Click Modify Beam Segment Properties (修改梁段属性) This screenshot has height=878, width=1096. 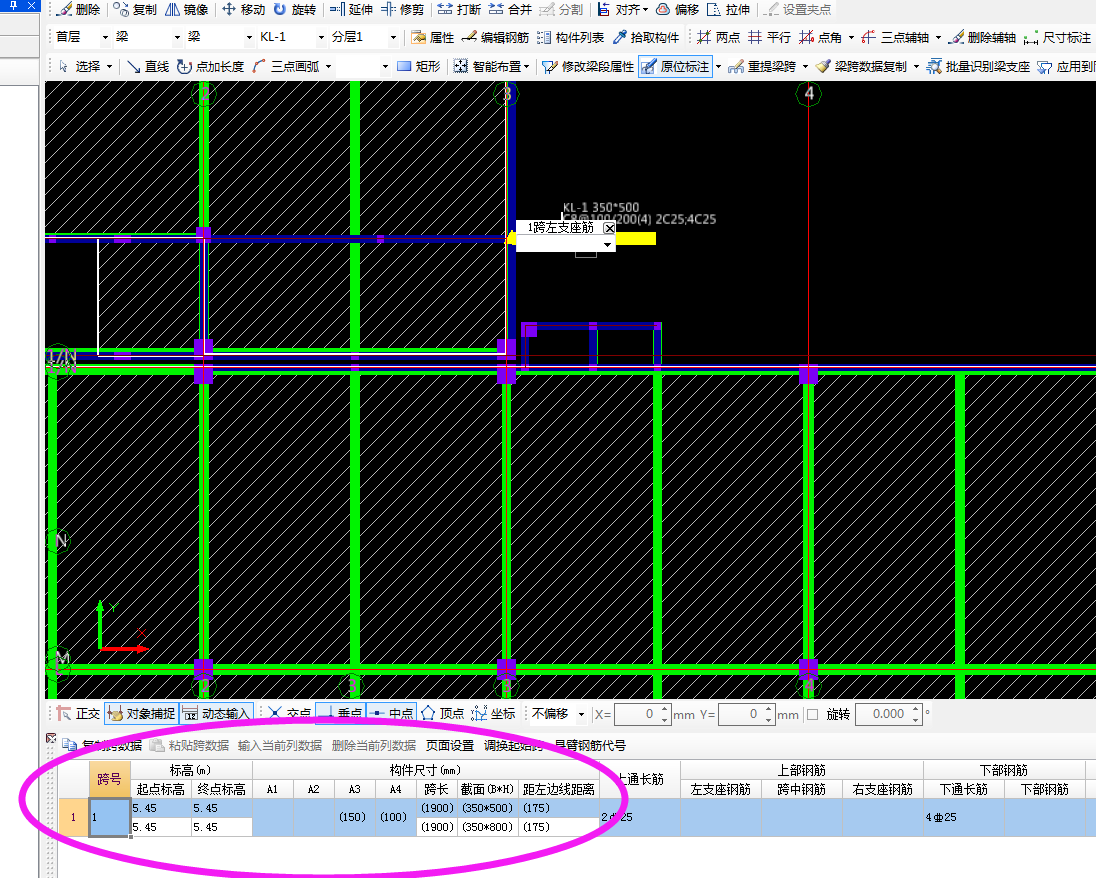point(588,66)
